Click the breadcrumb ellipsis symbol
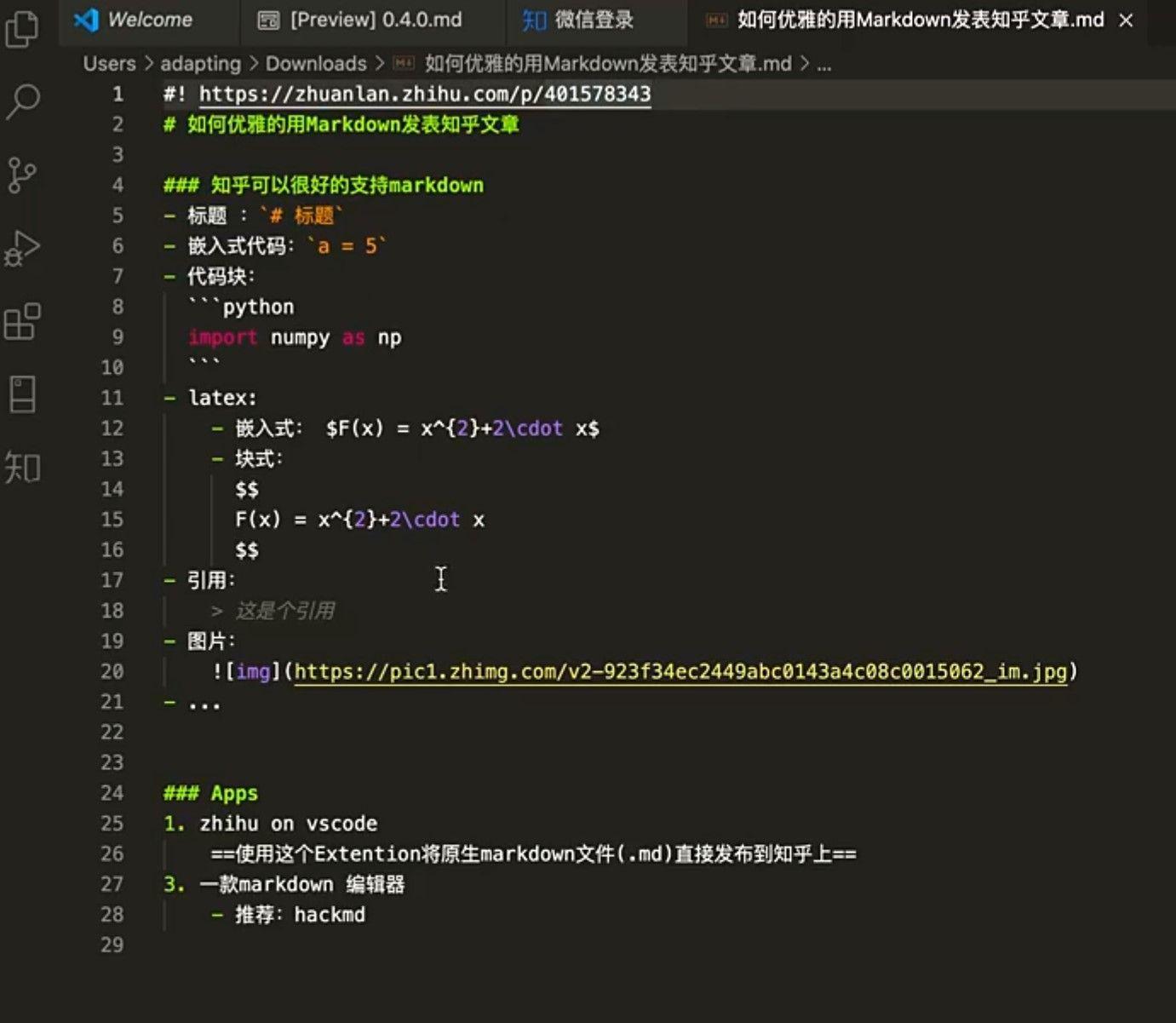The height and width of the screenshot is (1023, 1176). point(823,65)
